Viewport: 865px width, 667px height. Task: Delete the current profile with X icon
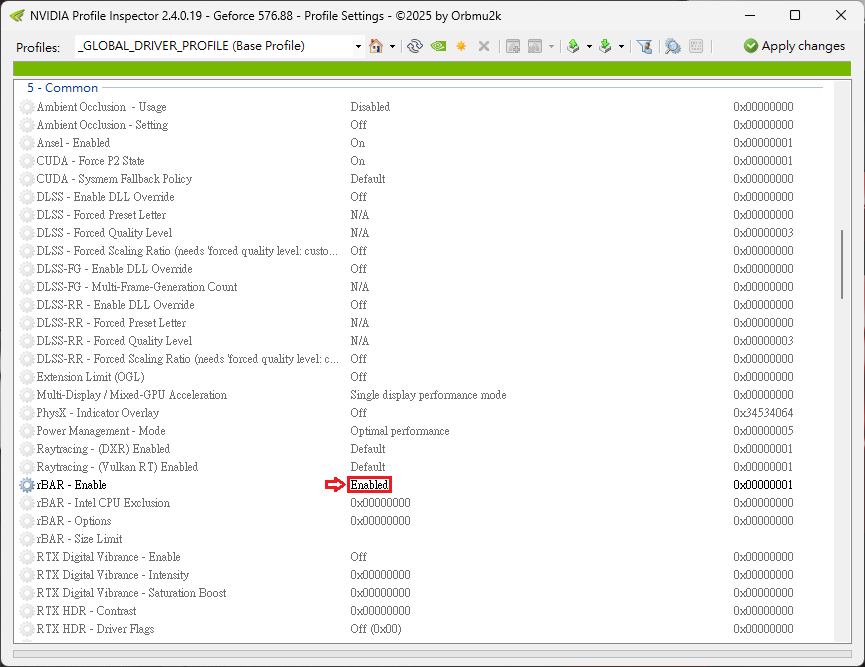pyautogui.click(x=484, y=46)
